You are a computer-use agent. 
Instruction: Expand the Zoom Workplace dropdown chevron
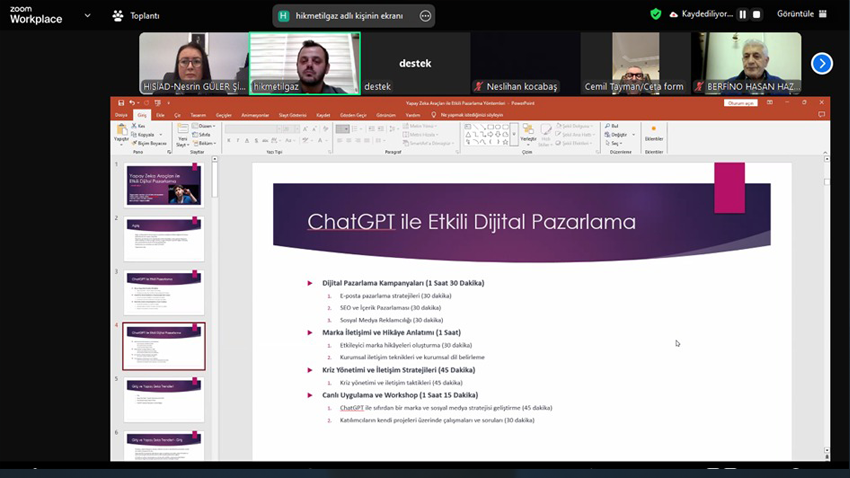coord(87,15)
